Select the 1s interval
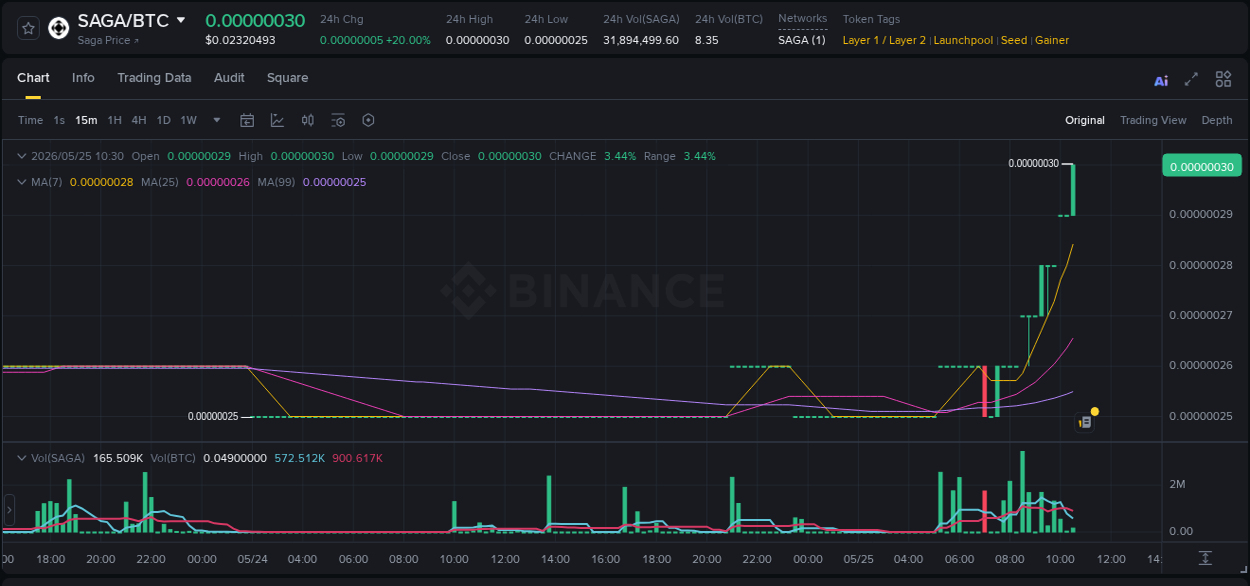This screenshot has width=1250, height=586. click(59, 120)
